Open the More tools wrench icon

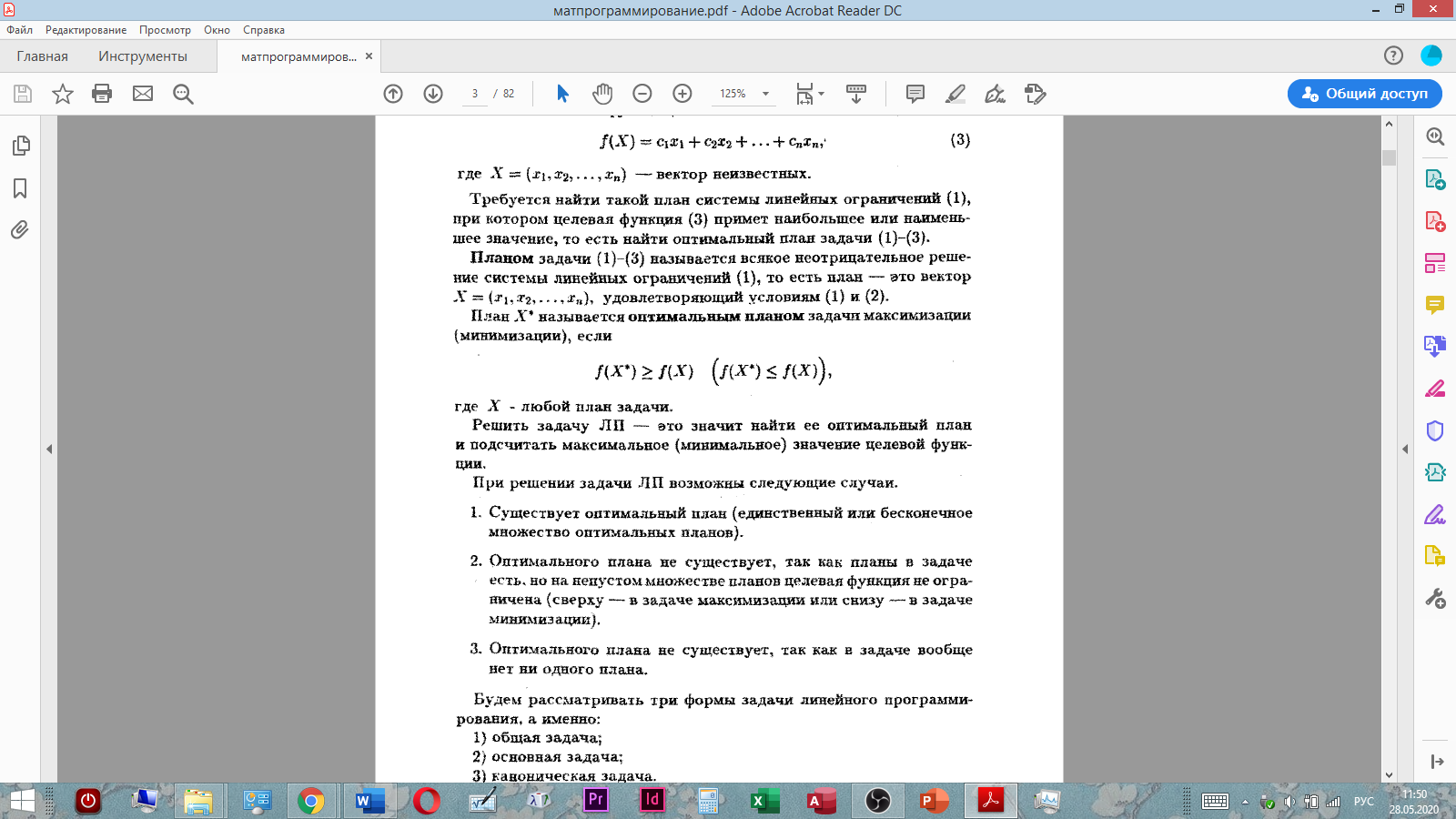[1435, 599]
